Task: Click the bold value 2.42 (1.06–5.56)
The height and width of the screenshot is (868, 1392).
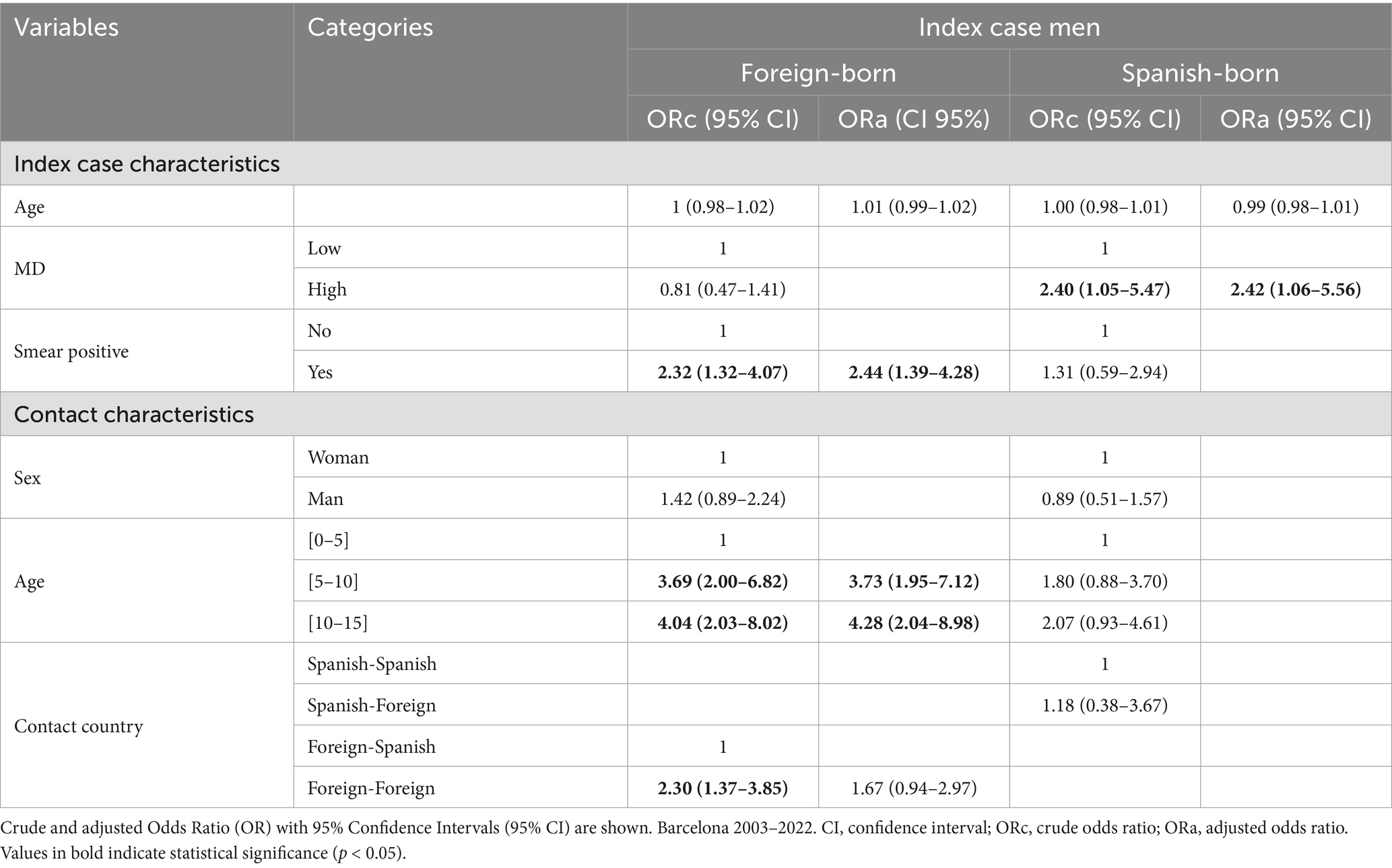Action: pos(1295,290)
